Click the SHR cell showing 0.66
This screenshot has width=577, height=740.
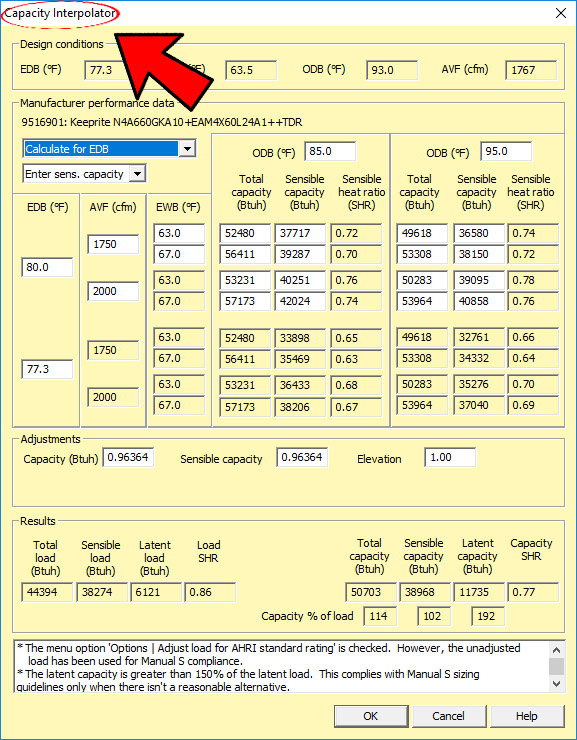[x=533, y=337]
